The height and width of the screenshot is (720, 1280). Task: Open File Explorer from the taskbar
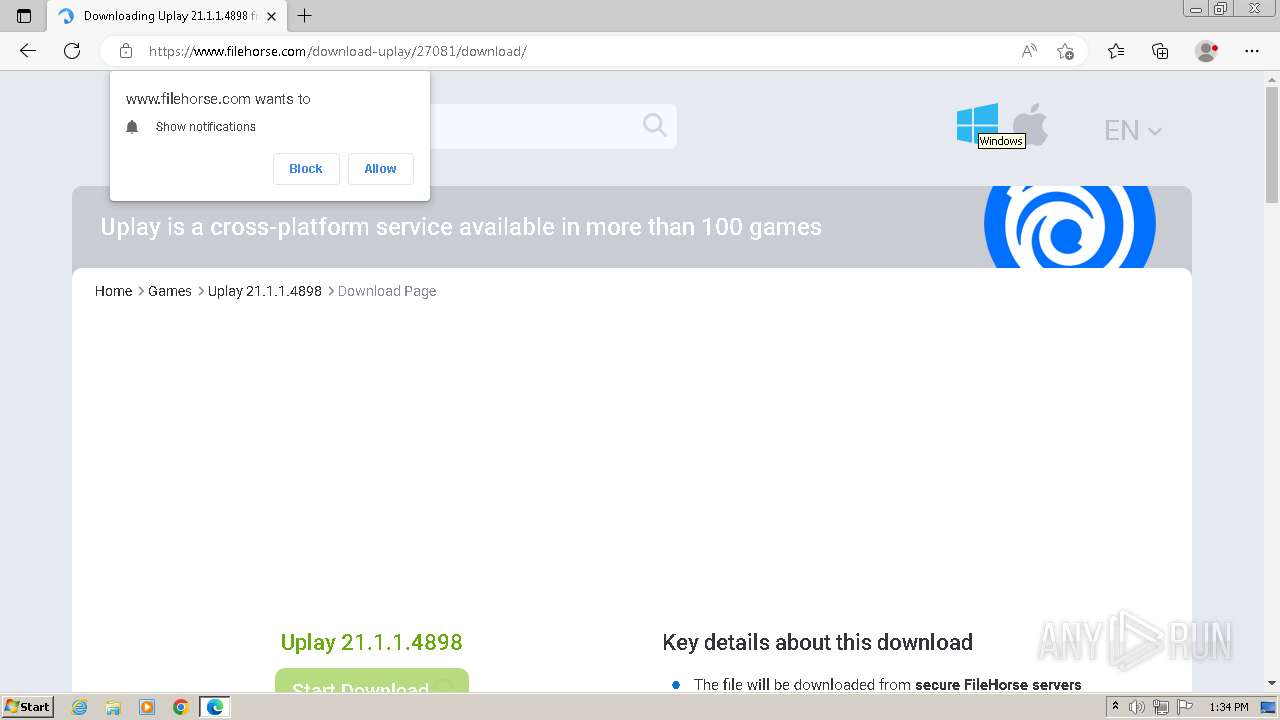(x=113, y=707)
